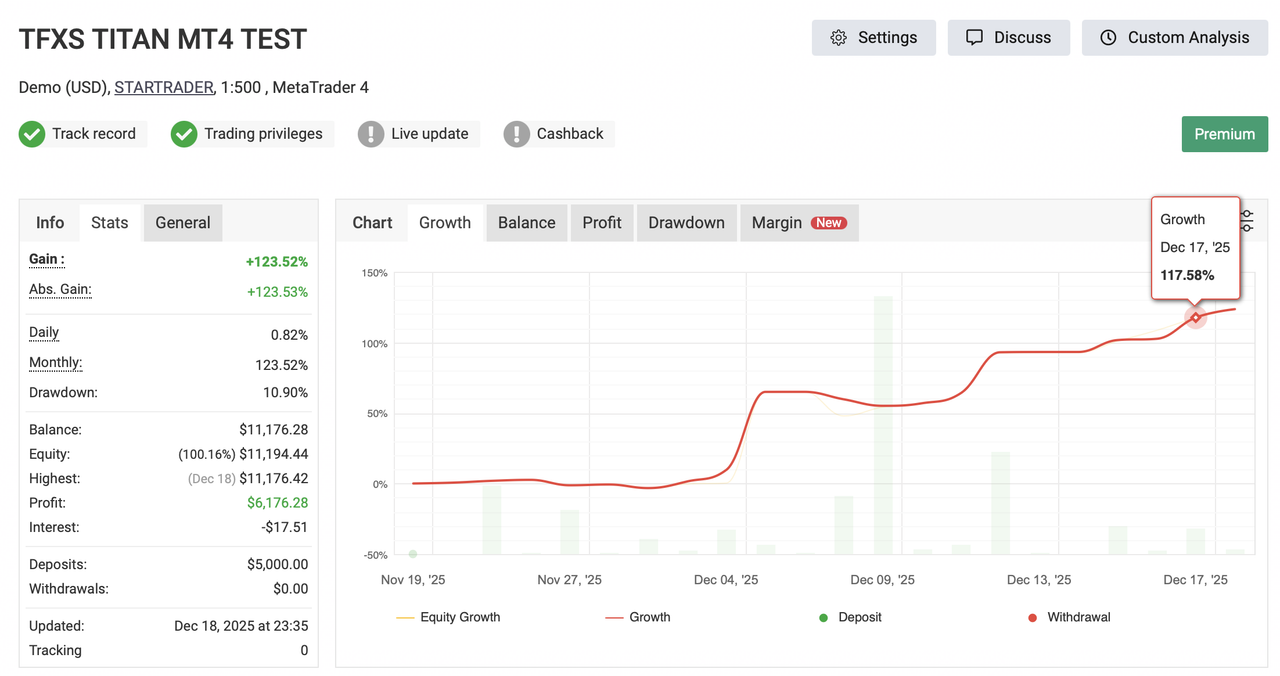1280x676 pixels.
Task: Click the Tracking count value 0
Action: [304, 650]
